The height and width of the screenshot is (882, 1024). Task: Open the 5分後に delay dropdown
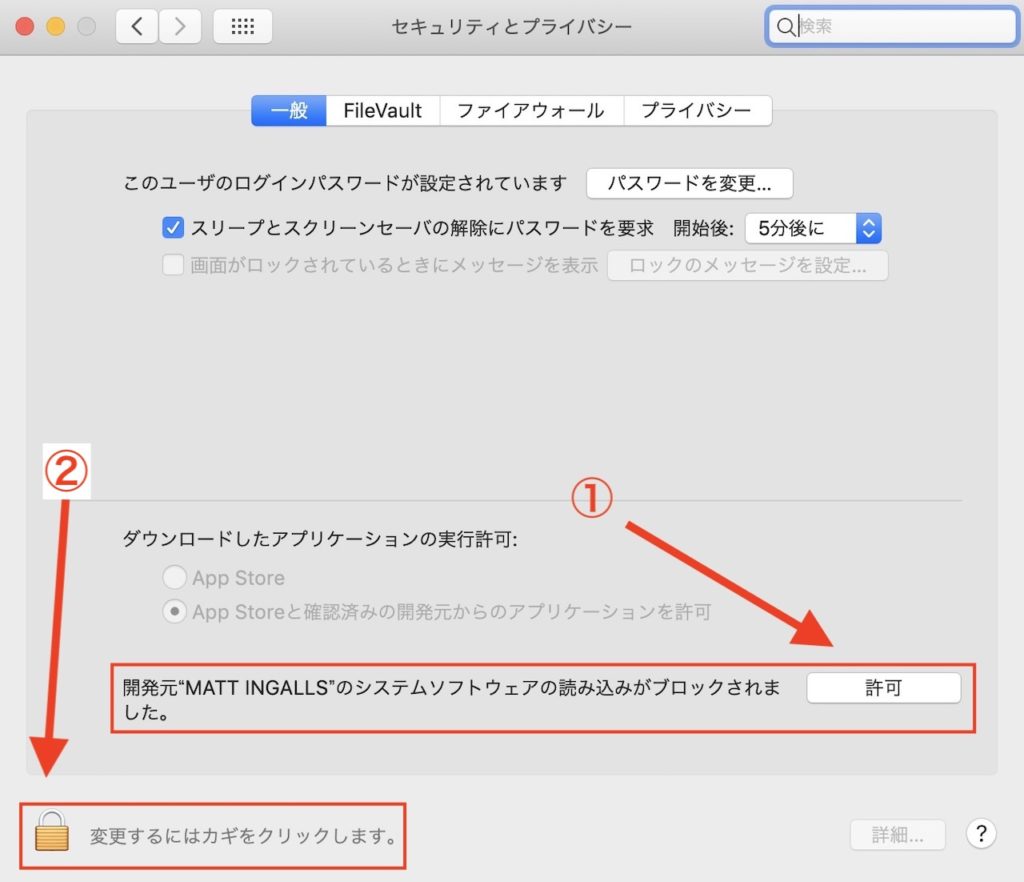click(x=813, y=228)
